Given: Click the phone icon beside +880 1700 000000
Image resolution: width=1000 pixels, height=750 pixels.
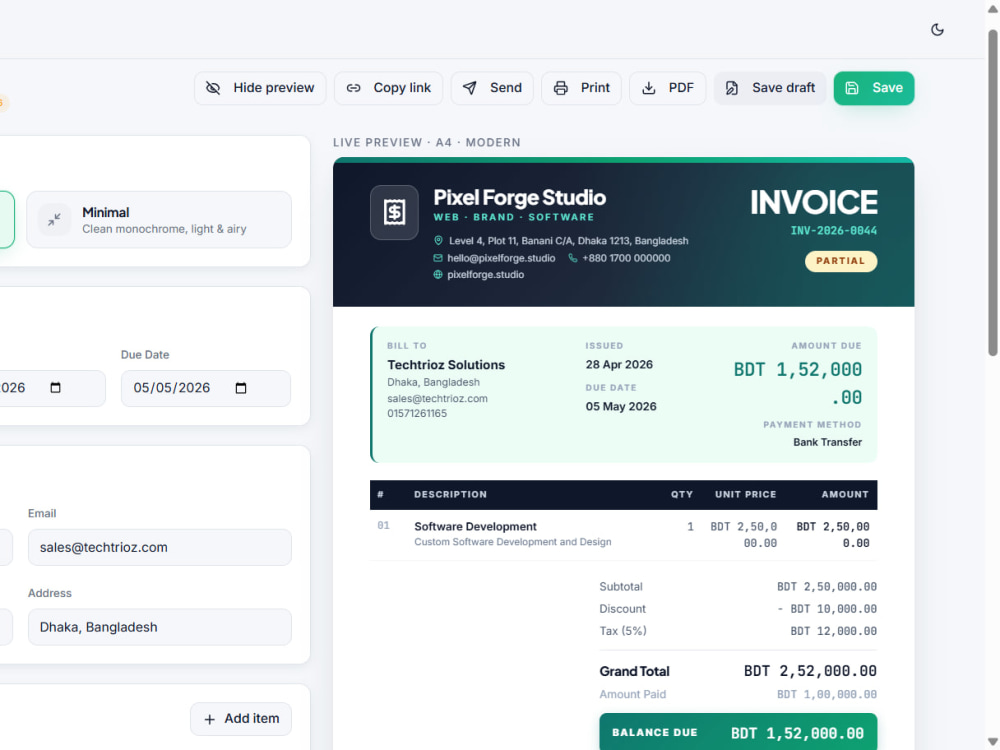Looking at the screenshot, I should (x=573, y=258).
